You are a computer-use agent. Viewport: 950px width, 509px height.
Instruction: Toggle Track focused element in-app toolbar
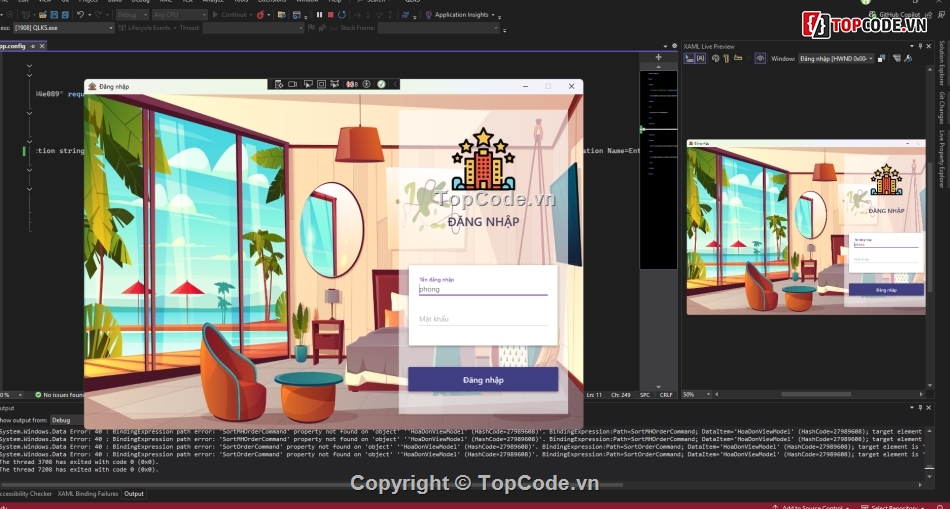(x=334, y=84)
